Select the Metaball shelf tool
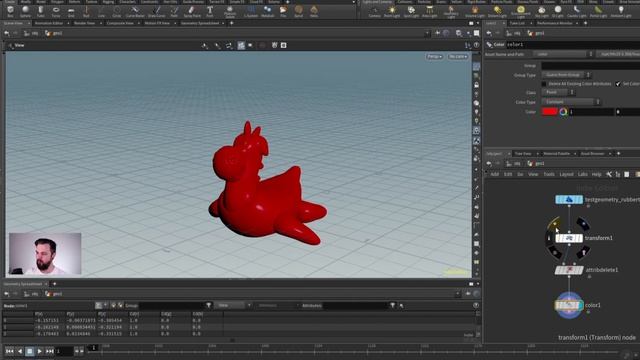The height and width of the screenshot is (360, 640). (x=267, y=11)
